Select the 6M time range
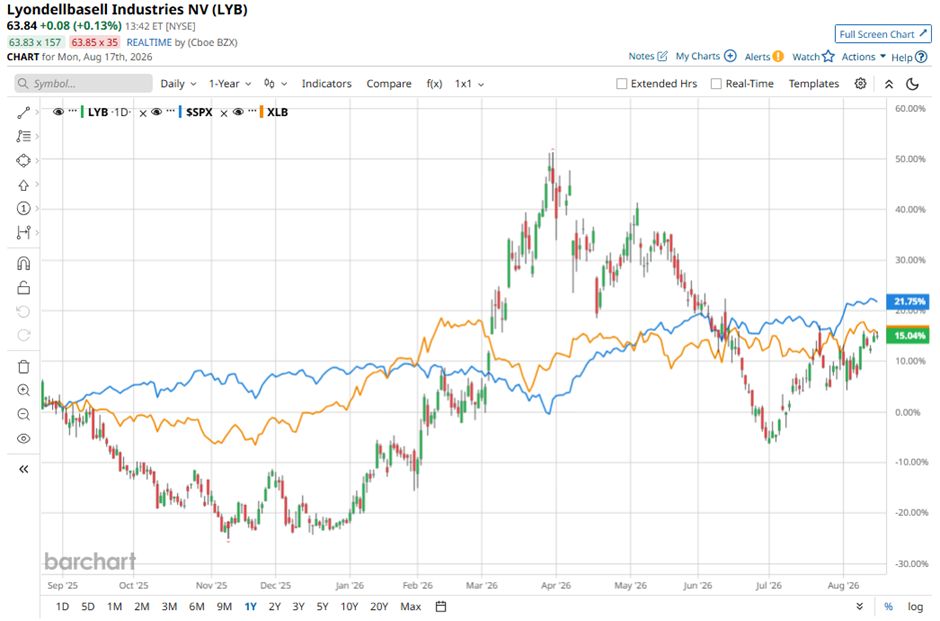940x621 pixels. pos(197,607)
